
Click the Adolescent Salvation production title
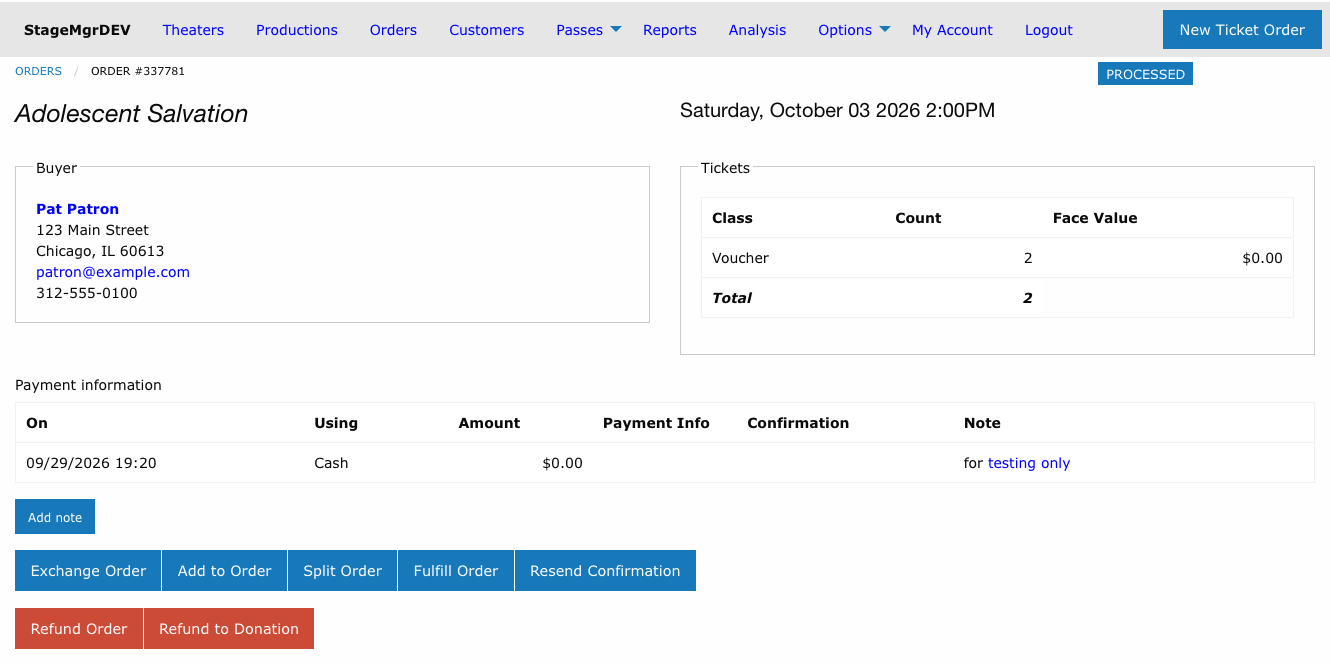(131, 114)
